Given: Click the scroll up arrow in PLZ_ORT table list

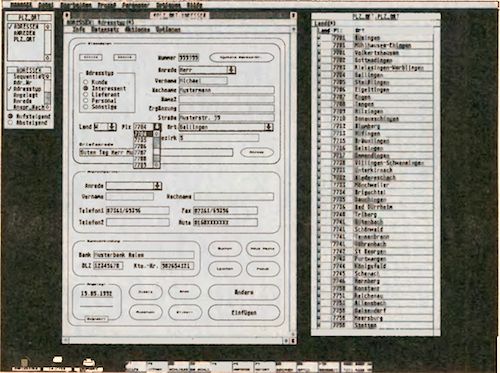Looking at the screenshot, I should (x=48, y=26).
